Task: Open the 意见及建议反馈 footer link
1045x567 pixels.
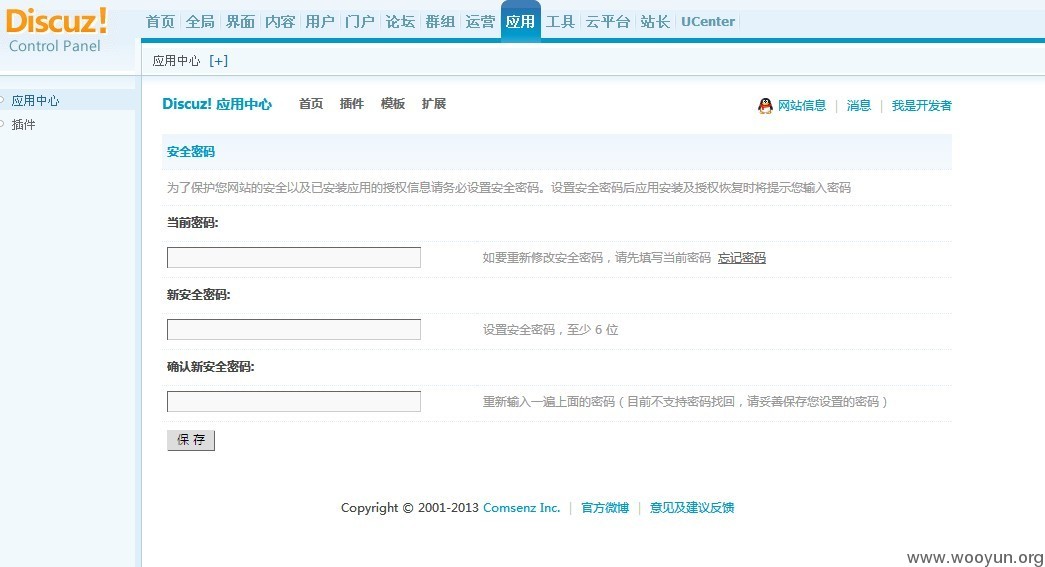Action: coord(692,508)
